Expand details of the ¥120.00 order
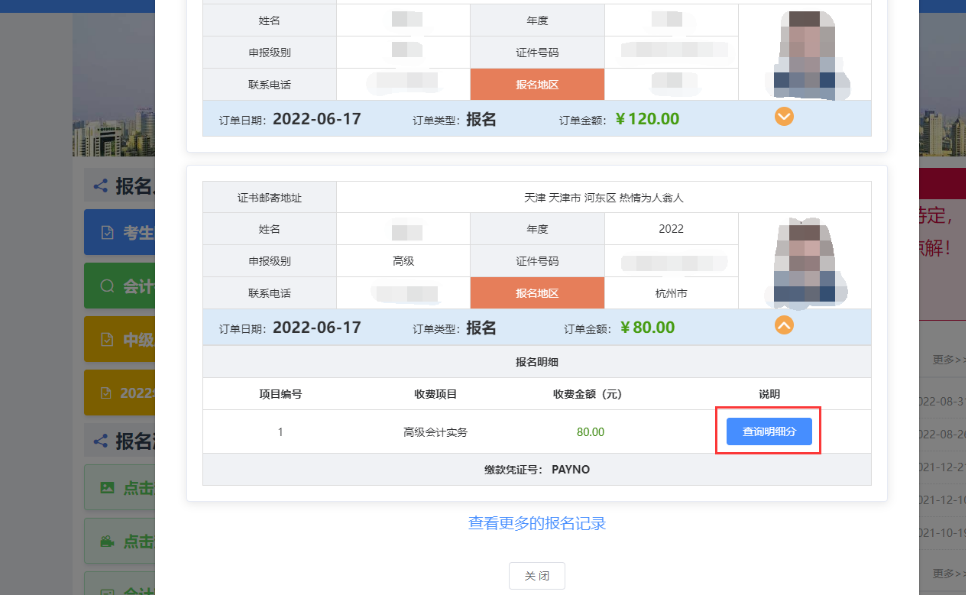The image size is (966, 595). pos(785,117)
